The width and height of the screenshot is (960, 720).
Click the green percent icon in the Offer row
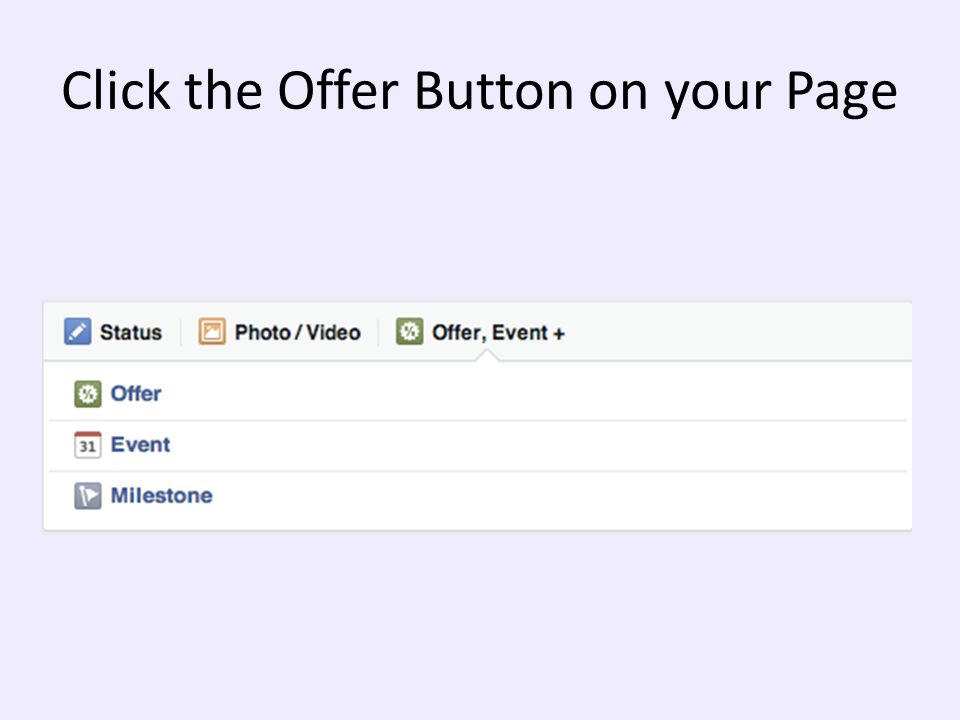88,394
